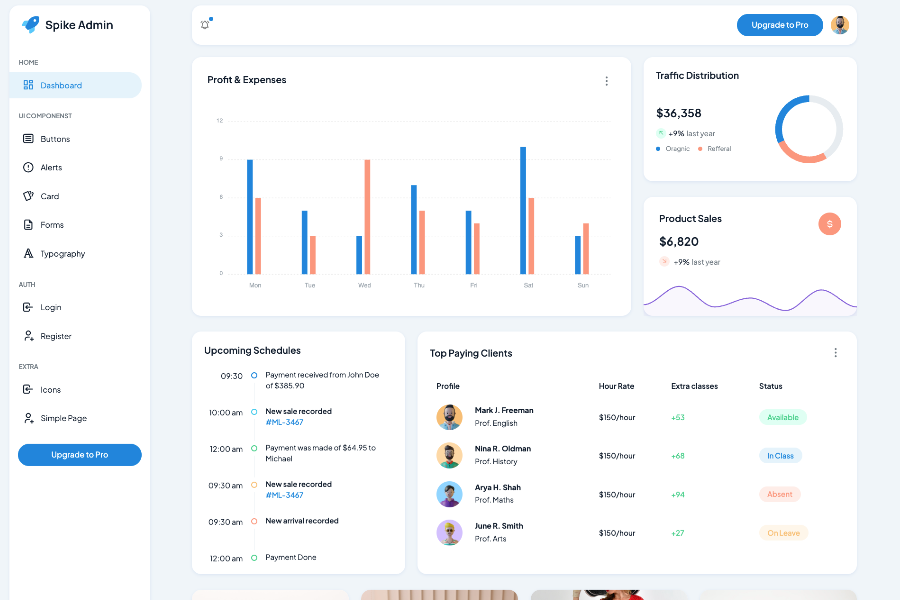This screenshot has width=900, height=600.
Task: Click the Spike Admin rocket logo
Action: pyautogui.click(x=31, y=25)
